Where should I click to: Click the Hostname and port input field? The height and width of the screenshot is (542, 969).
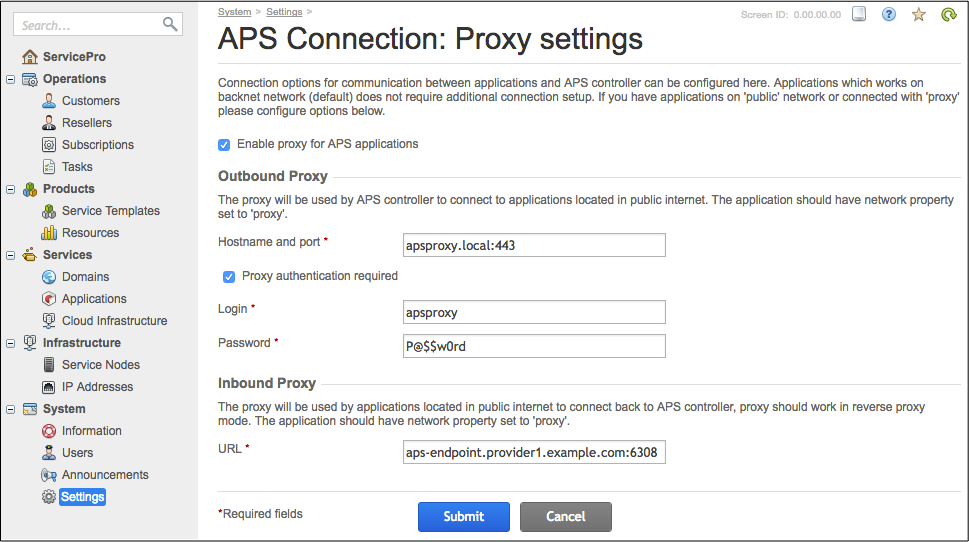click(534, 245)
